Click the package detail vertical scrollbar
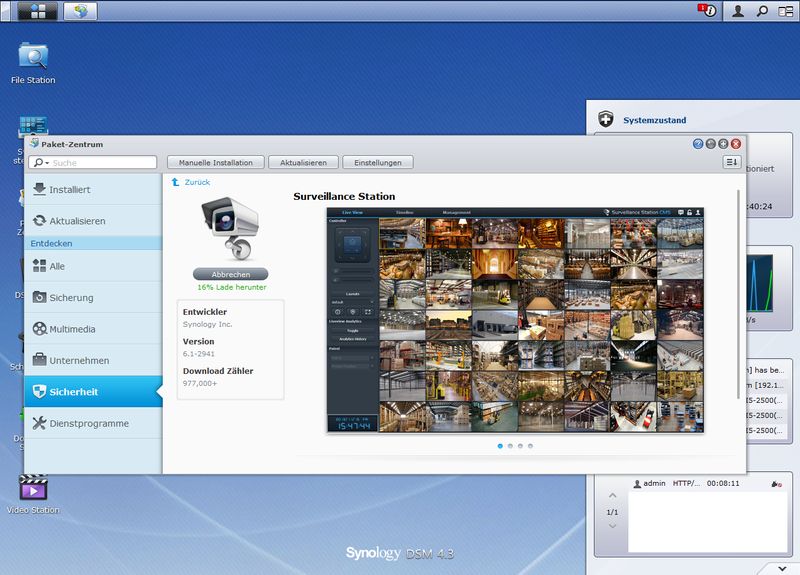This screenshot has height=575, width=800. tap(738, 294)
